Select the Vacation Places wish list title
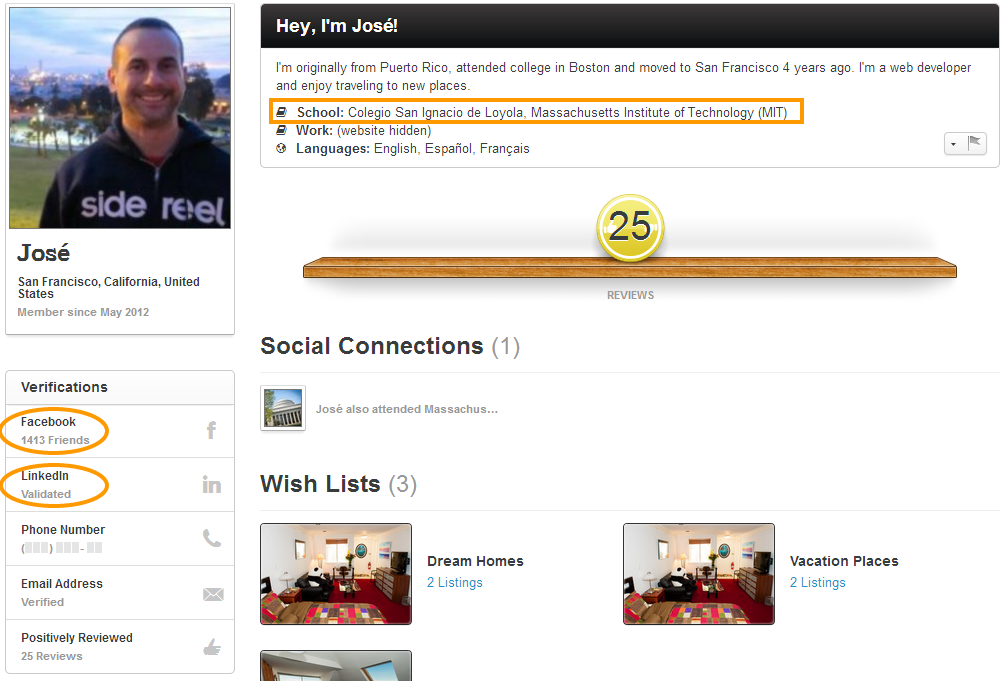 tap(844, 561)
